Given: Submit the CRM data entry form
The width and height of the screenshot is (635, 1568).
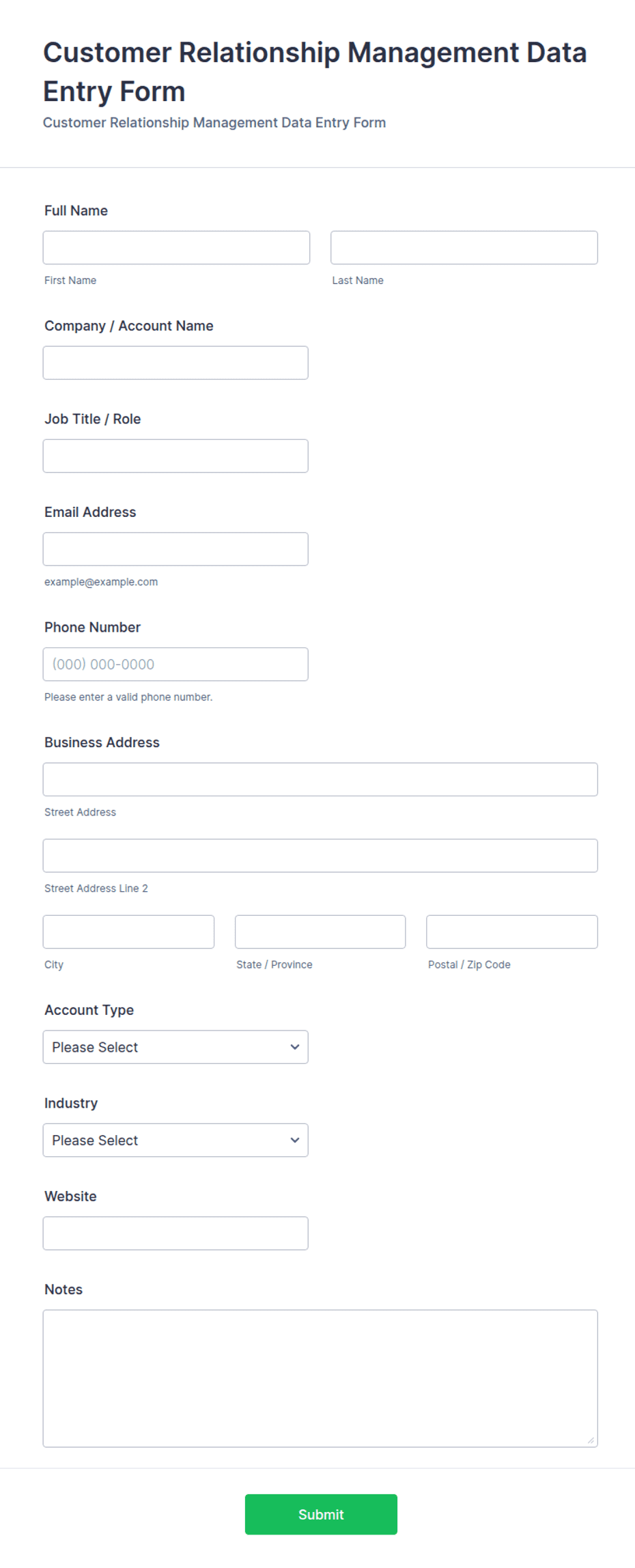Looking at the screenshot, I should click(x=321, y=1515).
